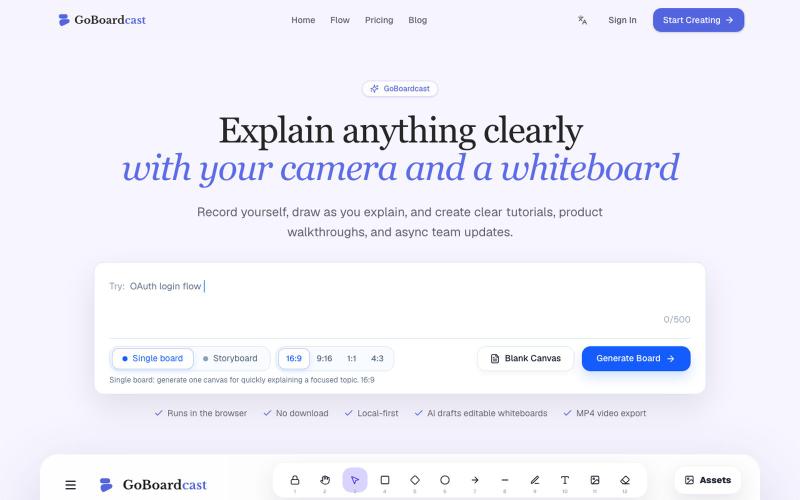Screen dimensions: 800x500
Task: Select the lock tool in whiteboard toolbar
Action: point(295,480)
